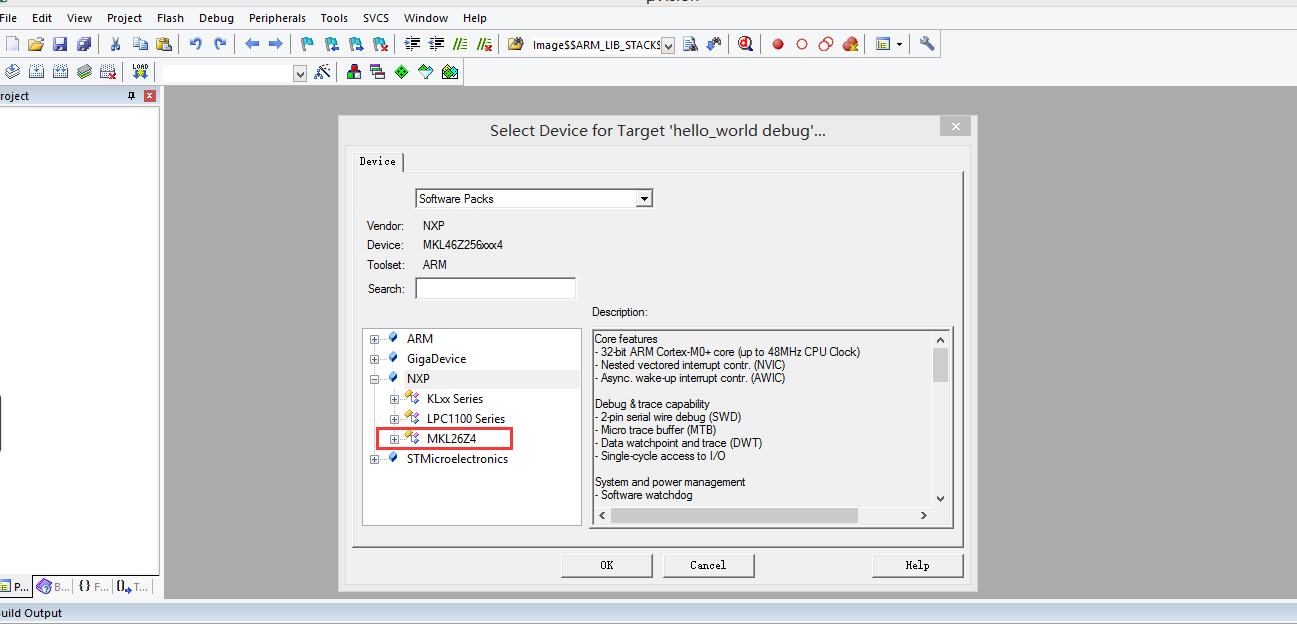Image resolution: width=1297 pixels, height=624 pixels.
Task: Start the debug session icon
Action: click(x=746, y=44)
